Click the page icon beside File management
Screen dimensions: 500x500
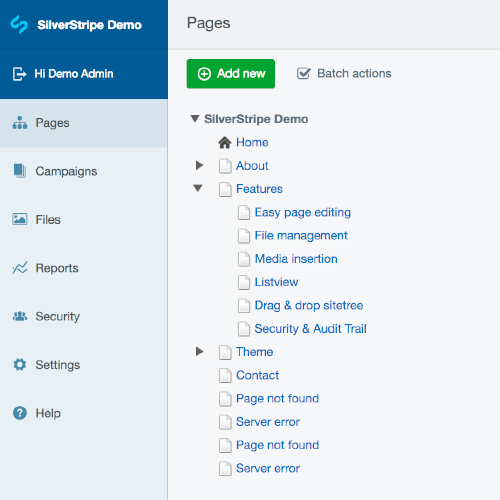(244, 236)
